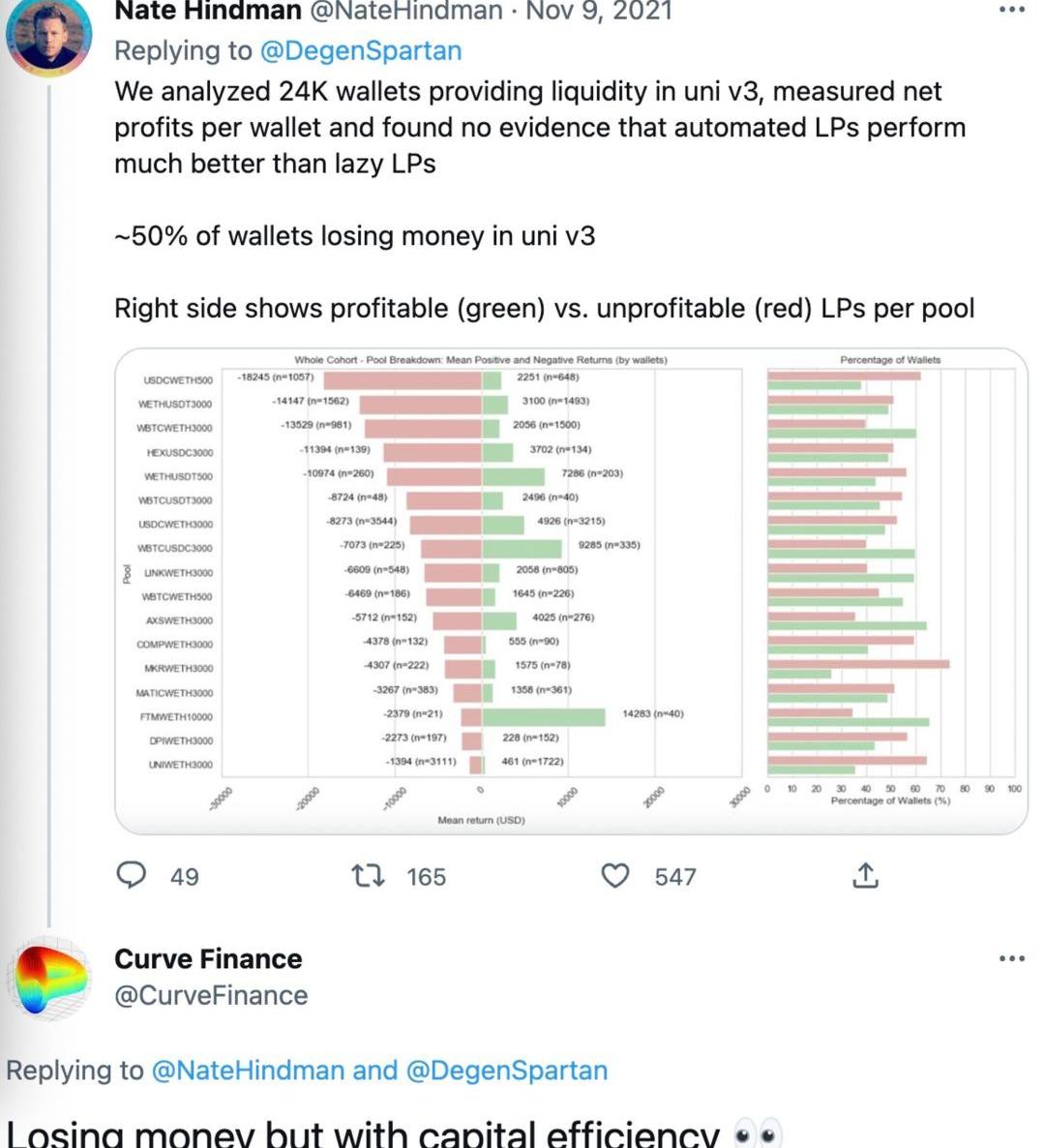Open Curve Finance profile avatar

click(x=48, y=976)
